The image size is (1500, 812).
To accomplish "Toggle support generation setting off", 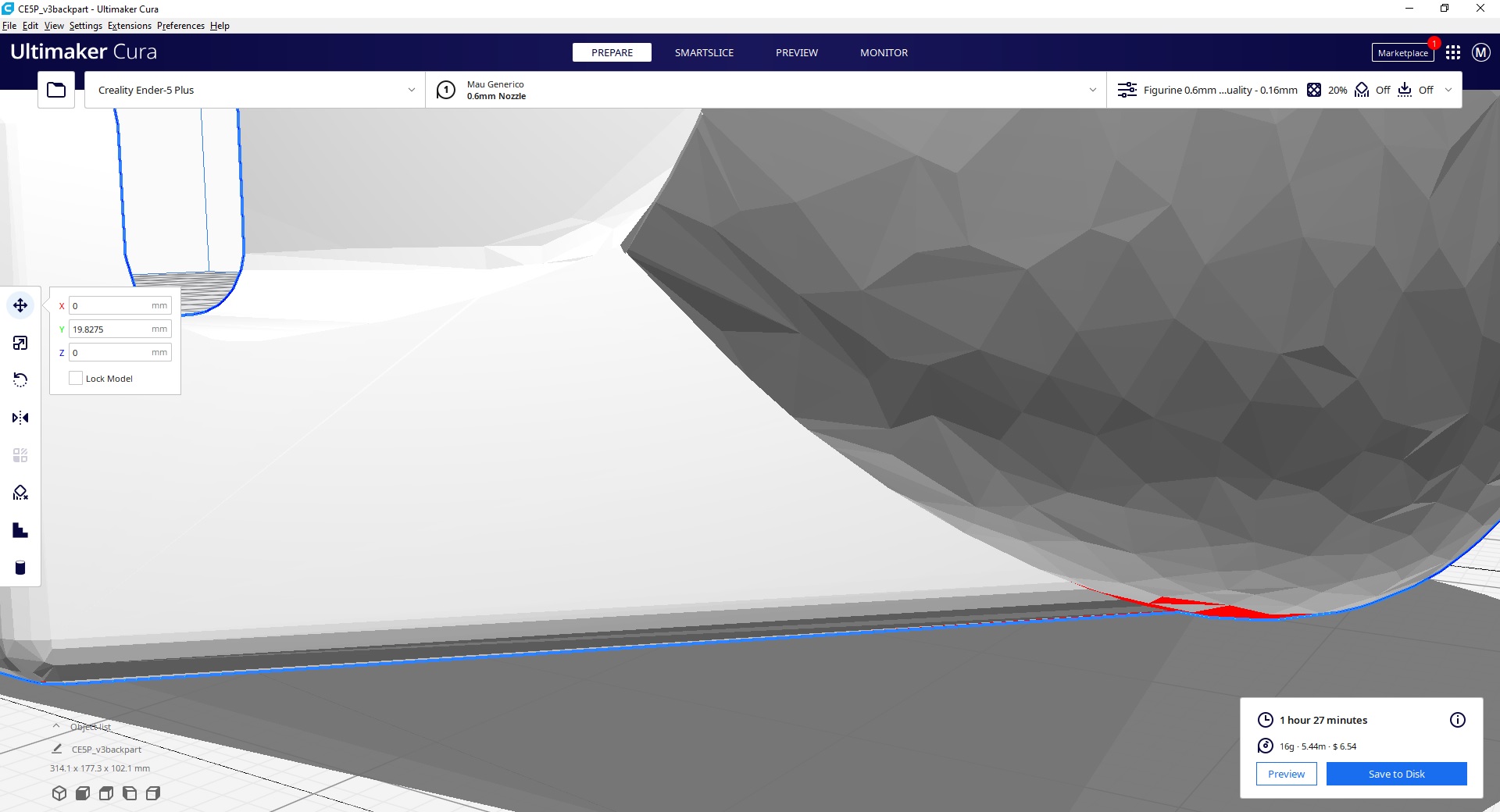I will coord(1372,90).
